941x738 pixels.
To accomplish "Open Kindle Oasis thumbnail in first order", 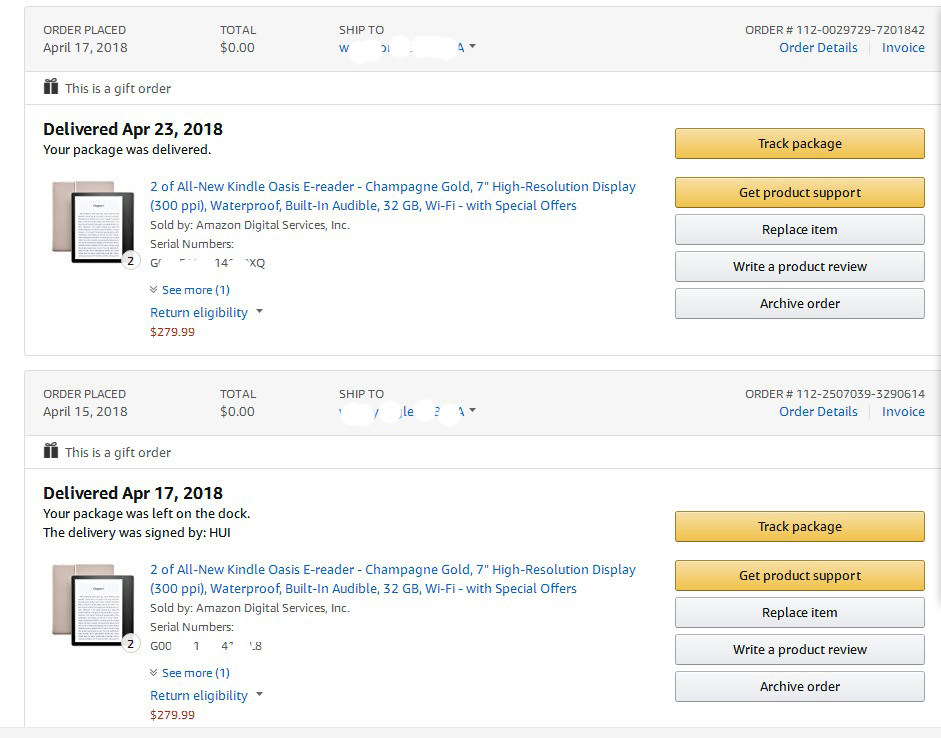I will (x=93, y=222).
